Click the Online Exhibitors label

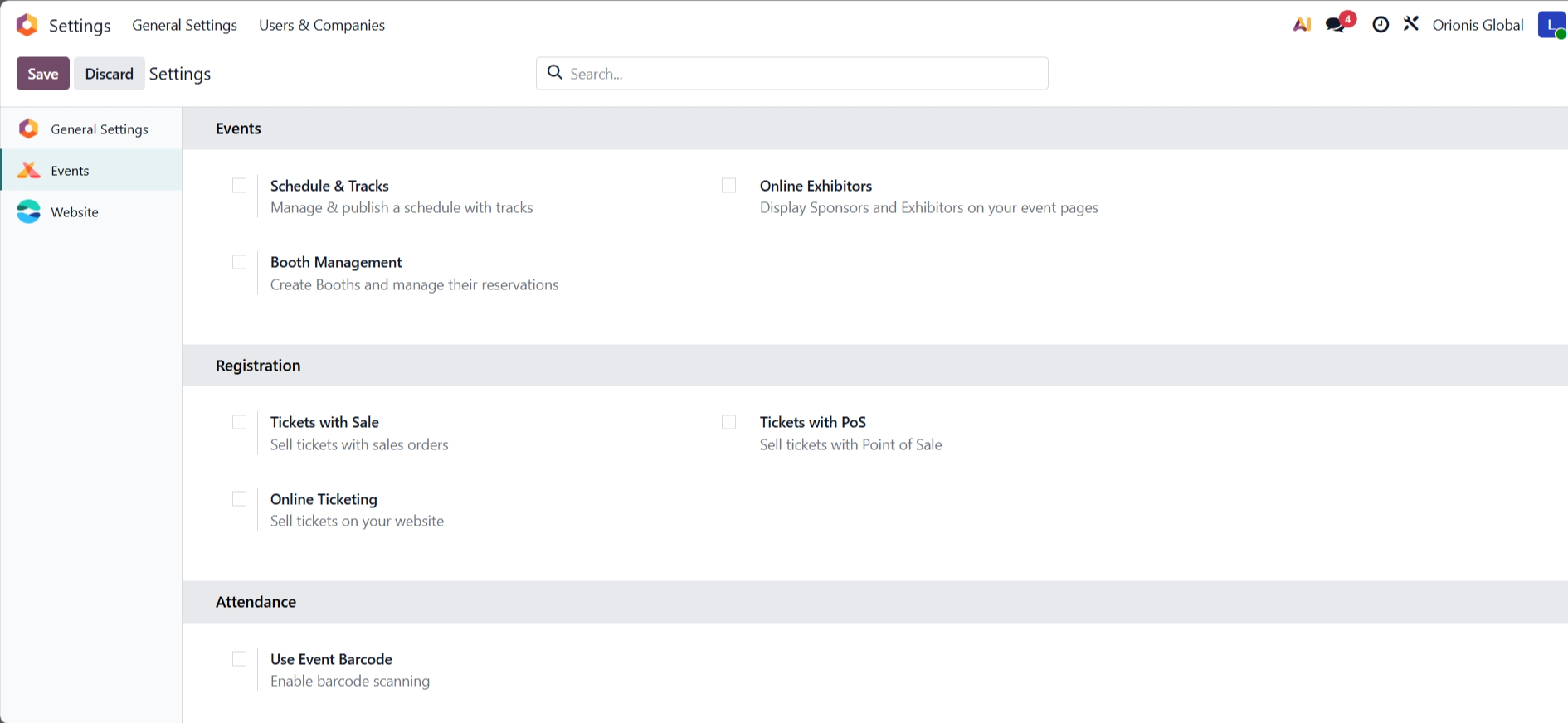816,186
